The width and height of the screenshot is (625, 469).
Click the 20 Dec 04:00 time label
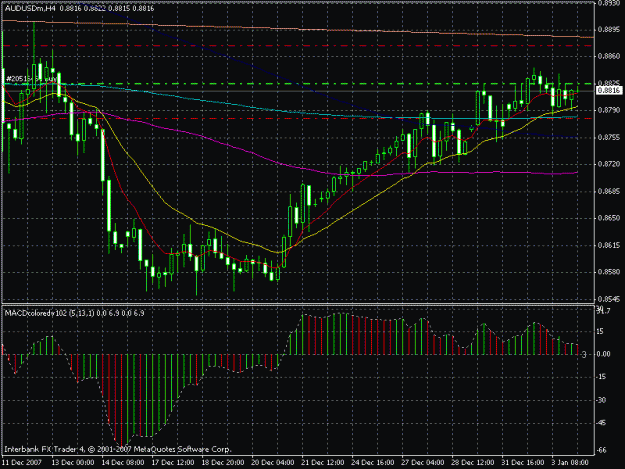point(273,462)
